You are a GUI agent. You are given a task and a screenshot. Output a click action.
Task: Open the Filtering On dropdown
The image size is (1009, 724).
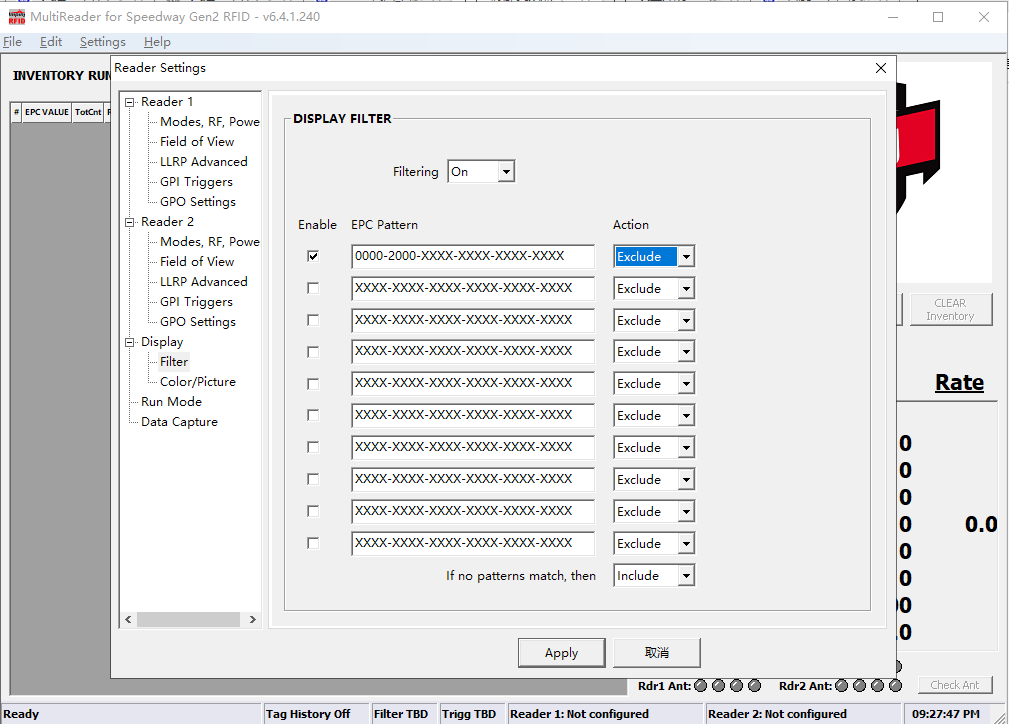pos(506,172)
